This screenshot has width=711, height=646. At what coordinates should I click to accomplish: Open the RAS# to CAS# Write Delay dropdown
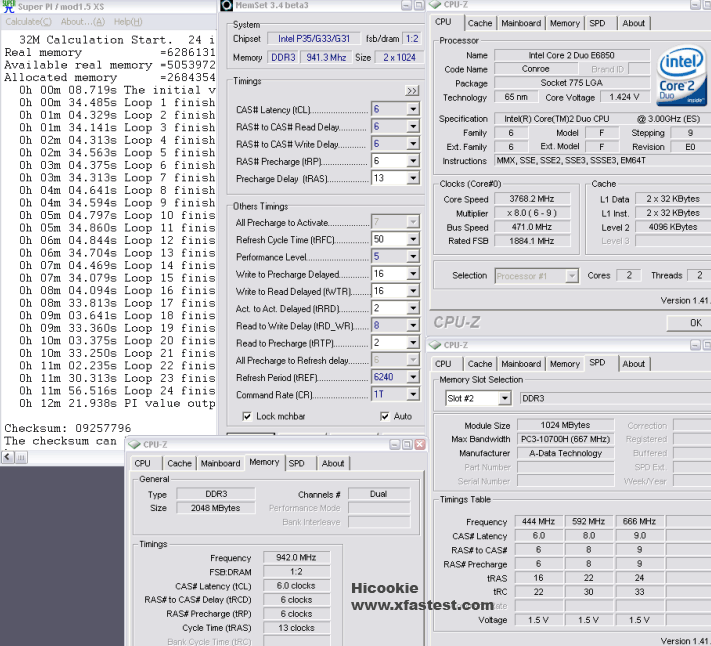coord(413,144)
